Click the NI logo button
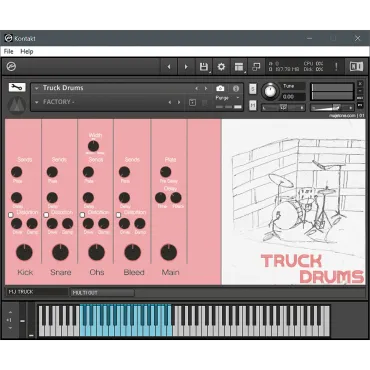 click(356, 67)
